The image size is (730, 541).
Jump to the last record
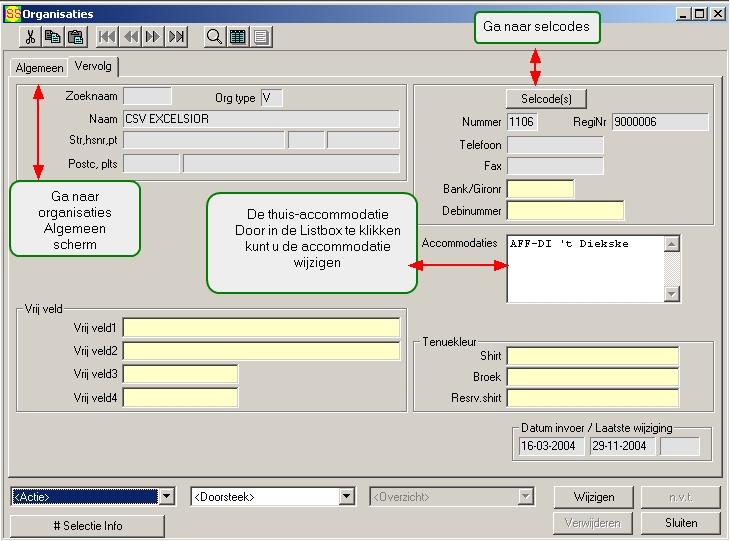point(176,37)
